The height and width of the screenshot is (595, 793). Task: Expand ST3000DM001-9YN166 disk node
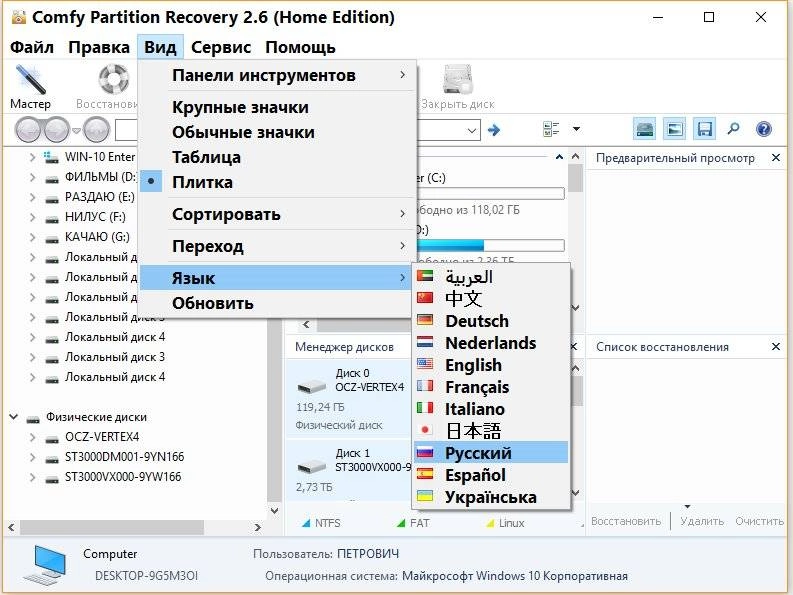[32, 457]
